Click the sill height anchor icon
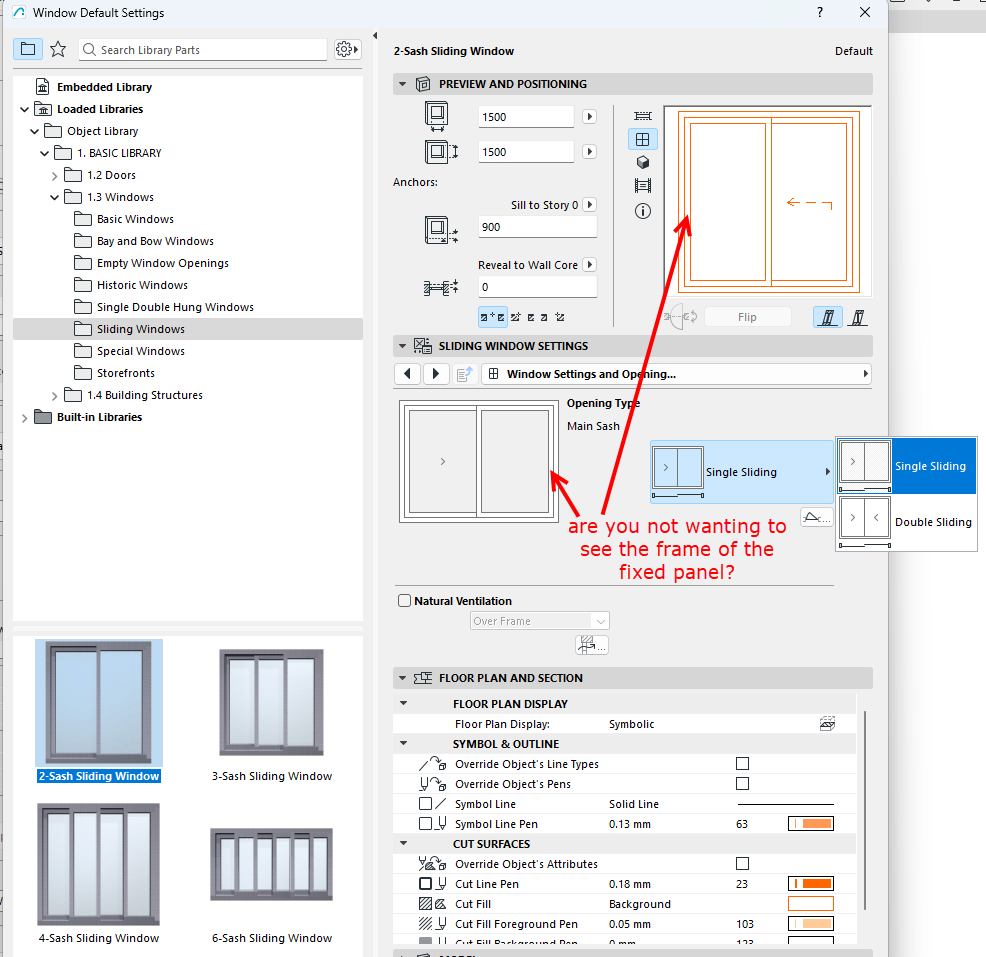The image size is (986, 957). 441,230
